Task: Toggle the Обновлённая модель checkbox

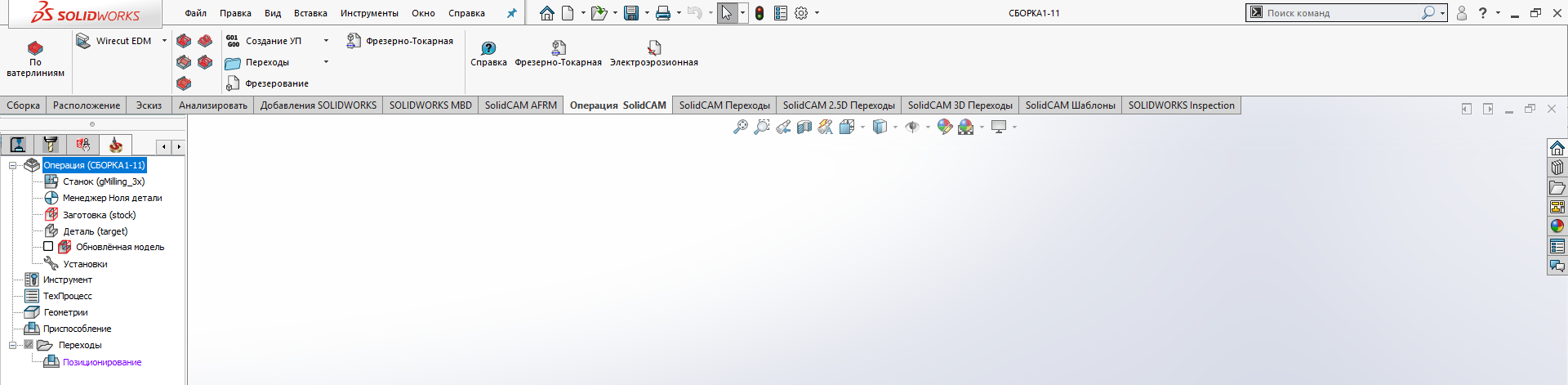Action: tap(48, 247)
